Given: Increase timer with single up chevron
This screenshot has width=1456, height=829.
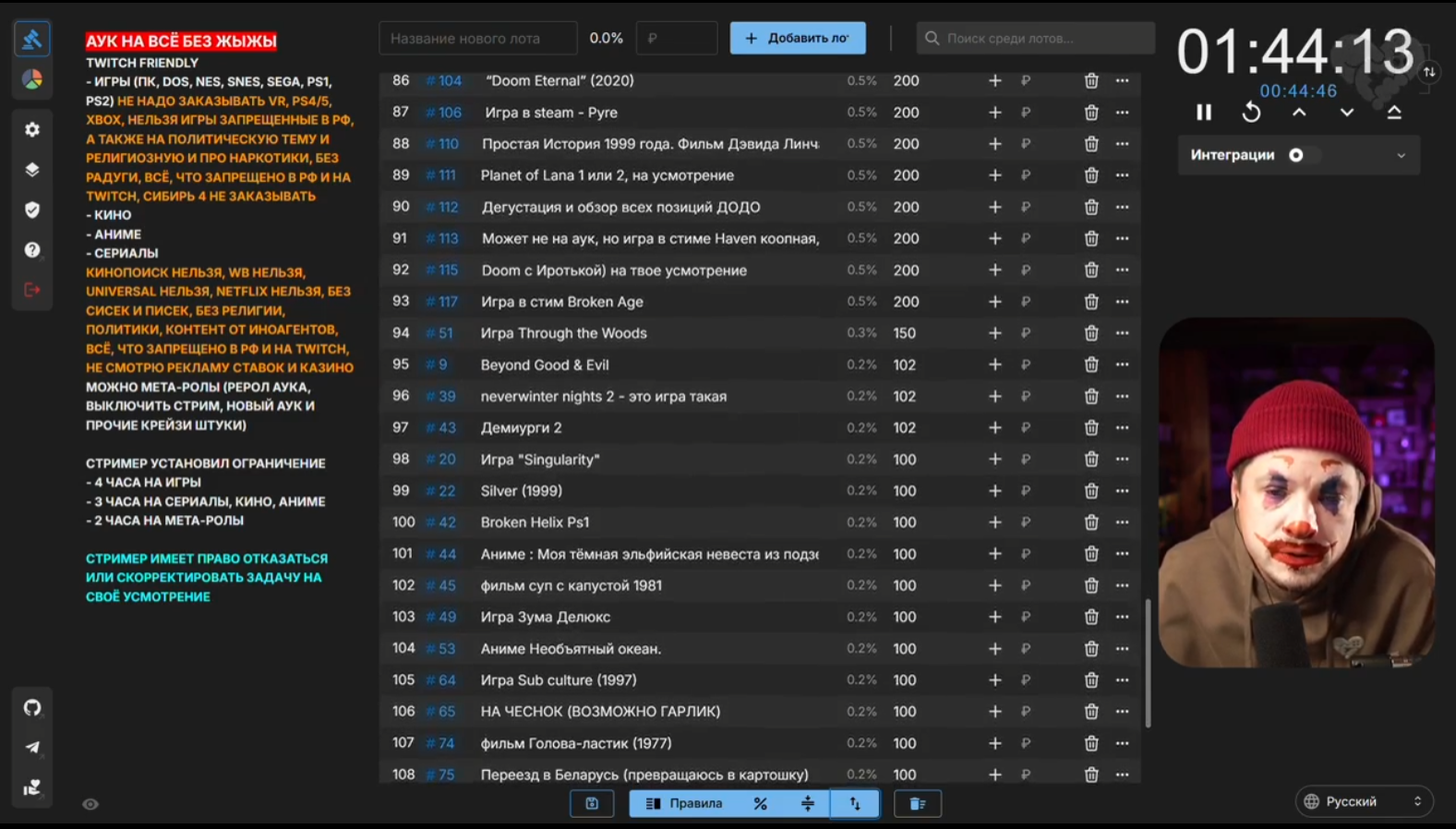Looking at the screenshot, I should coord(1299,113).
